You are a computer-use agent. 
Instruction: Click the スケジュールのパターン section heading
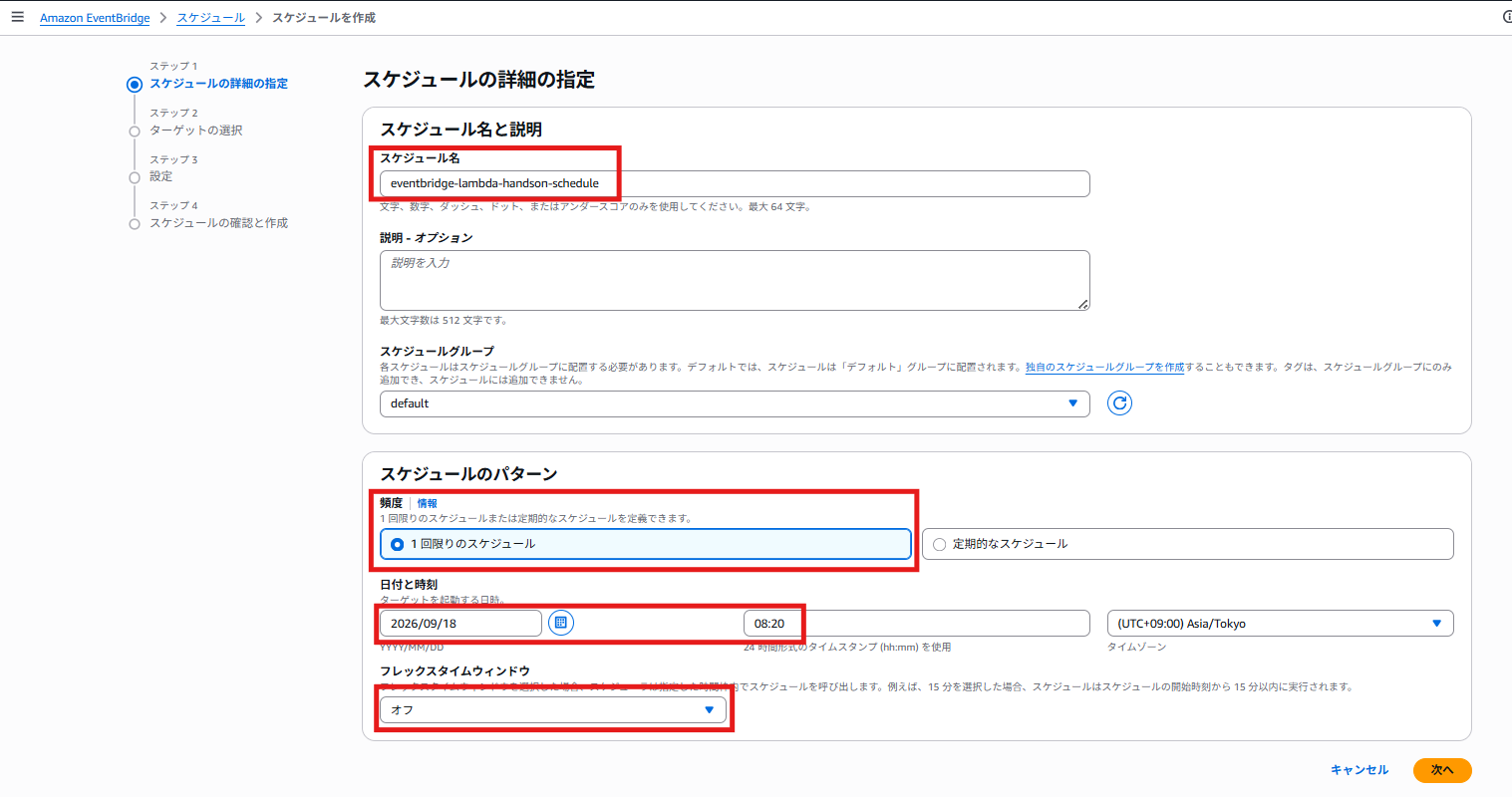tap(468, 474)
